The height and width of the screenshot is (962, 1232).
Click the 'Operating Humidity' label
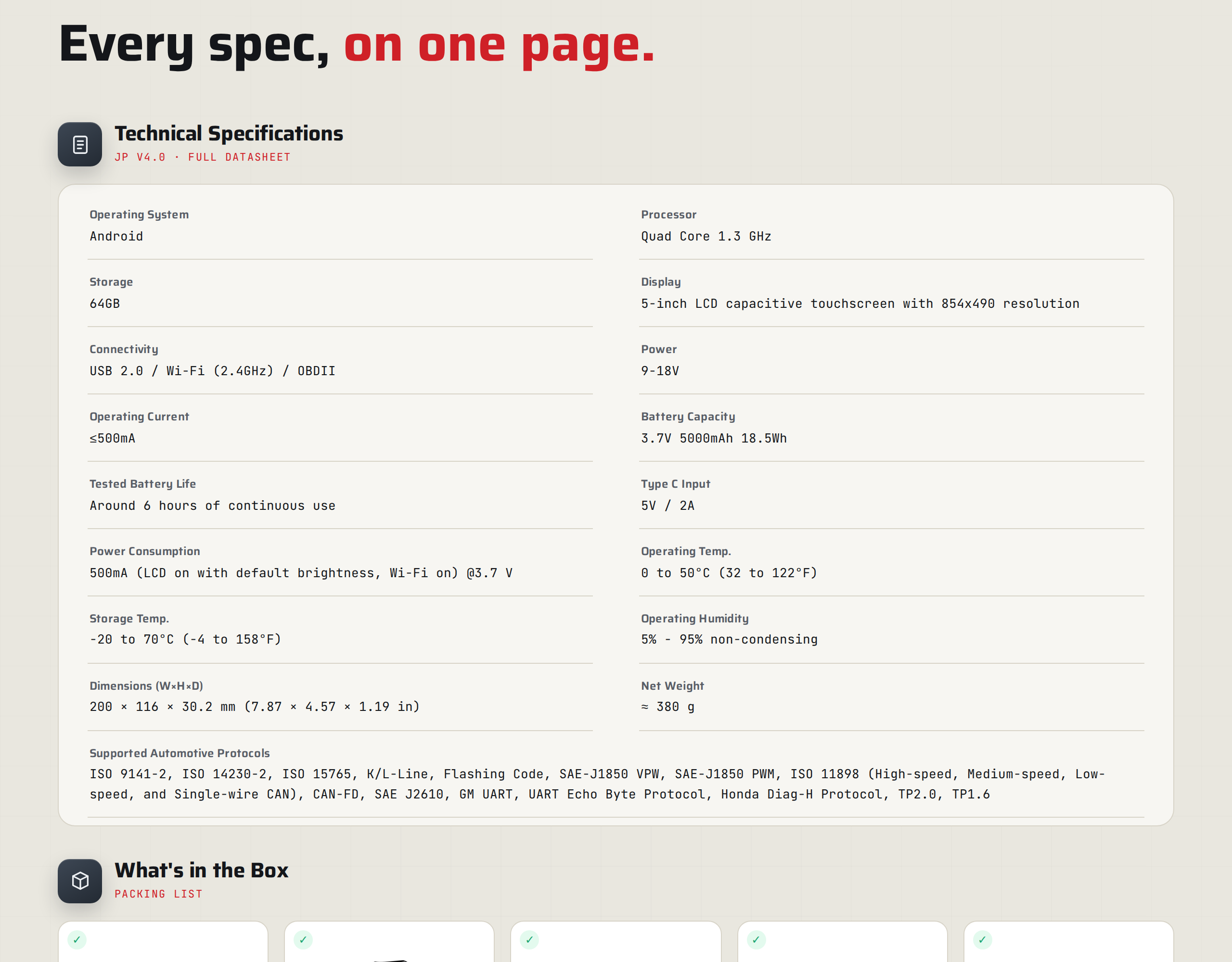694,619
